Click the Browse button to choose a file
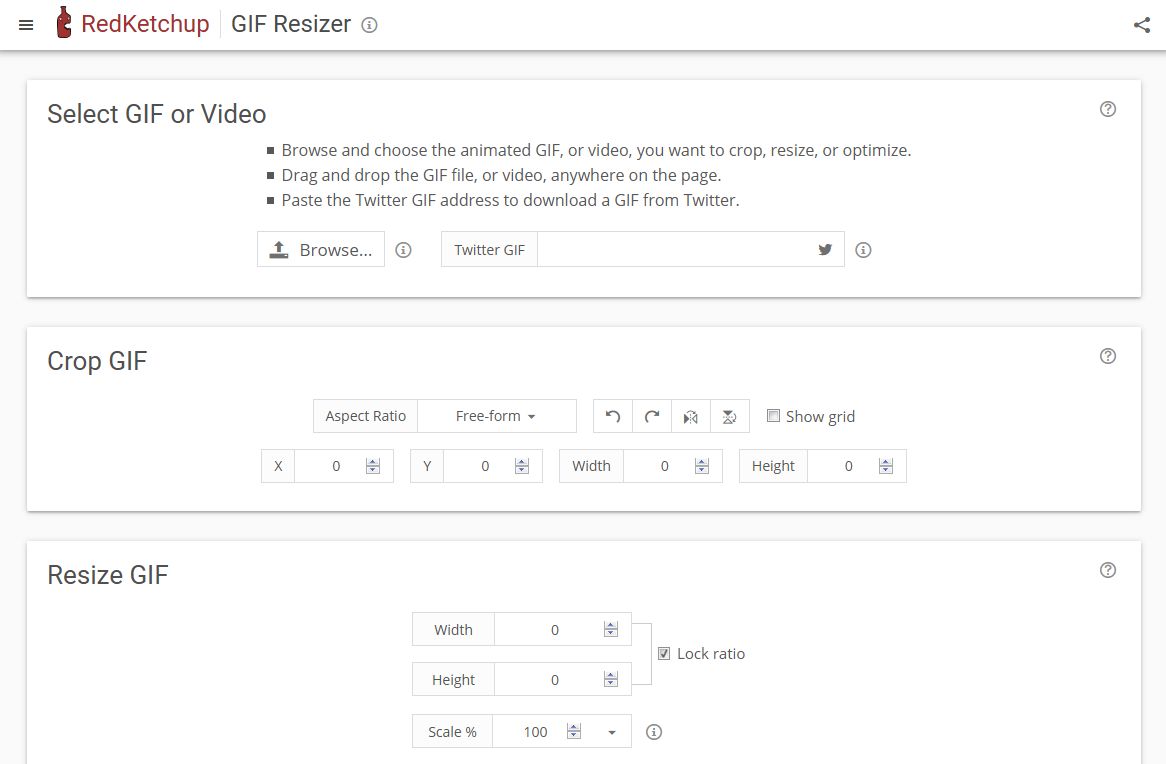1166x764 pixels. coord(320,249)
